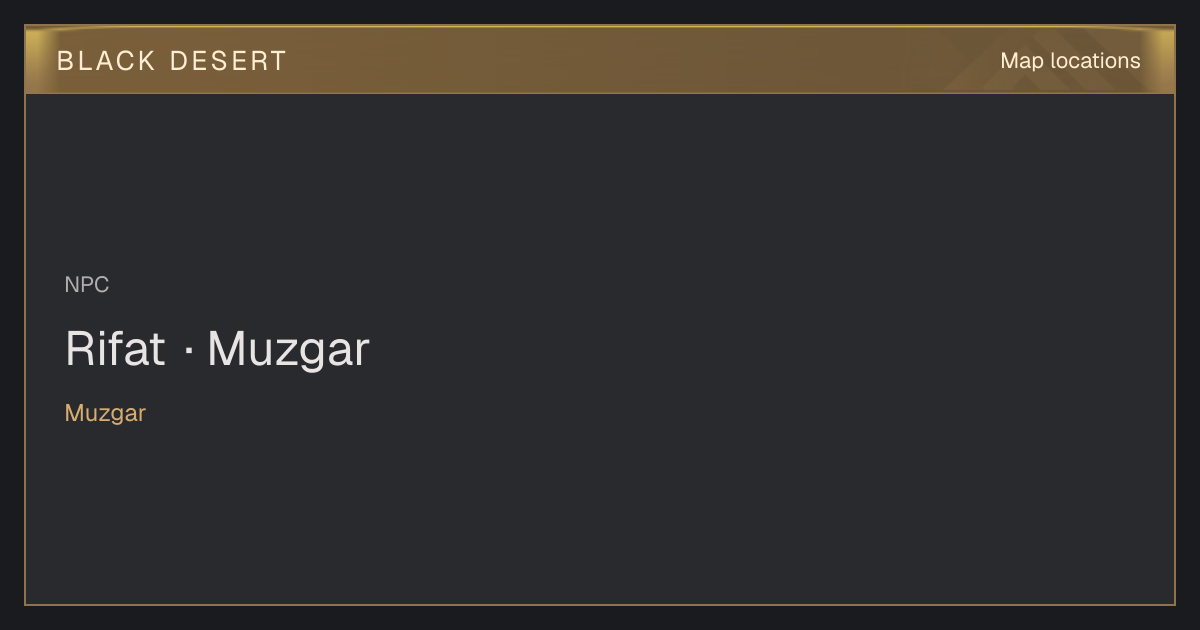Click the BLACK DESERT title

point(172,61)
